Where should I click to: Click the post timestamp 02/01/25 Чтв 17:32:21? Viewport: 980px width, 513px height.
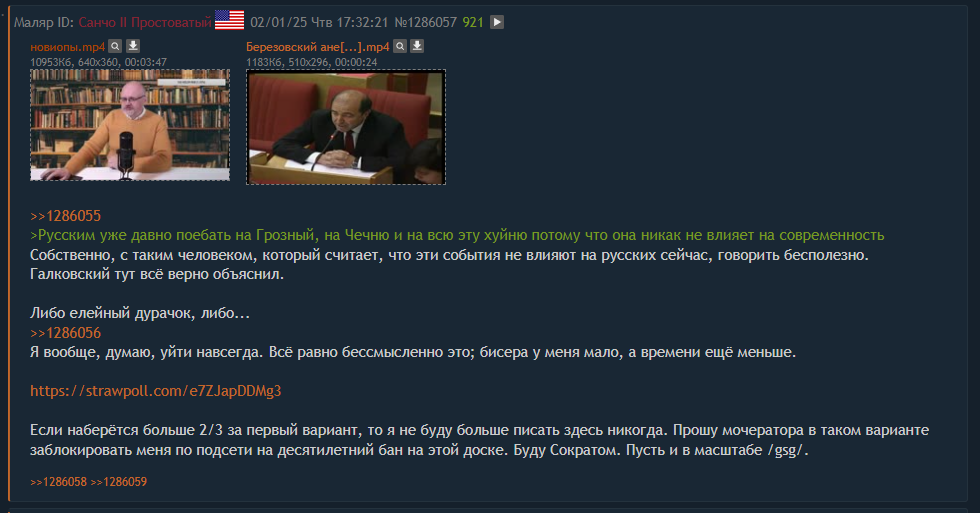319,22
